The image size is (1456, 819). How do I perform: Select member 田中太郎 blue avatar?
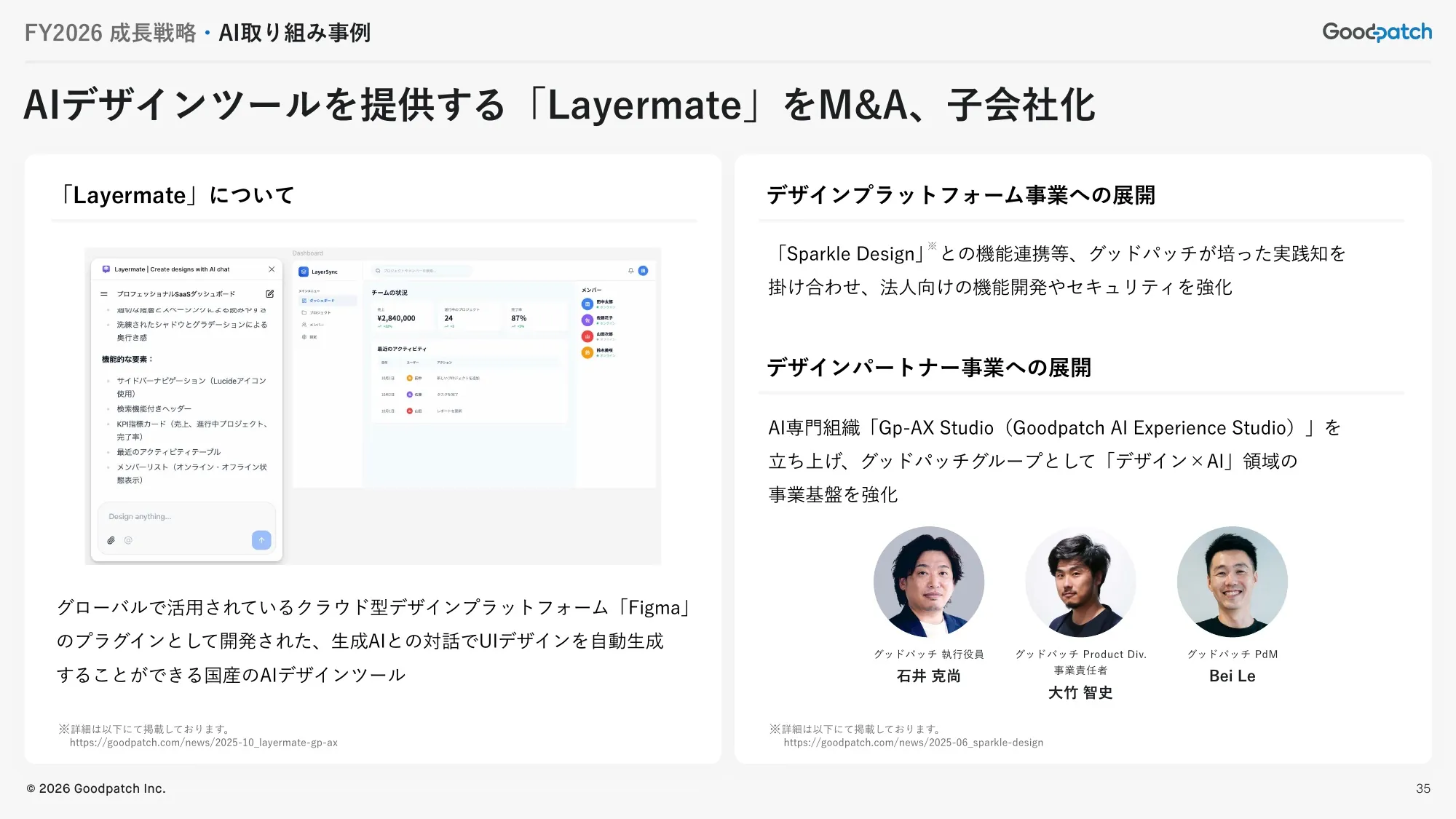coord(587,304)
